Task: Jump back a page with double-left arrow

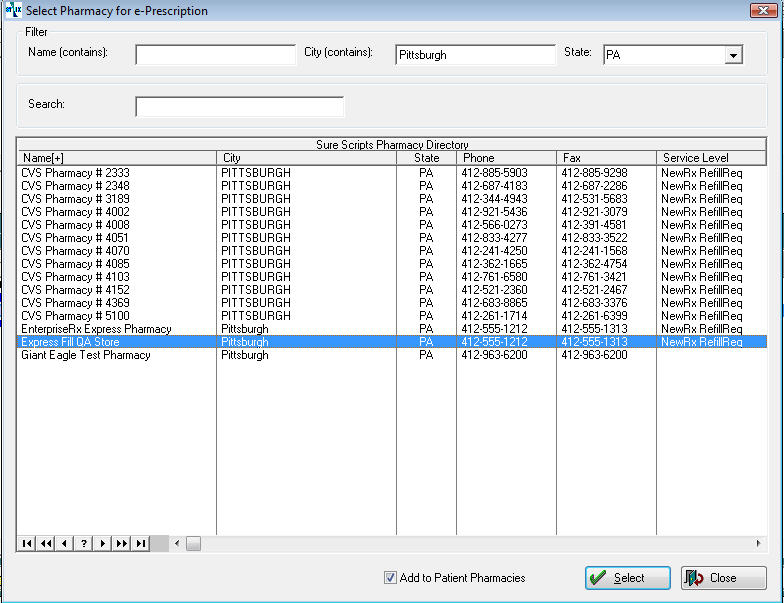Action: click(x=46, y=544)
